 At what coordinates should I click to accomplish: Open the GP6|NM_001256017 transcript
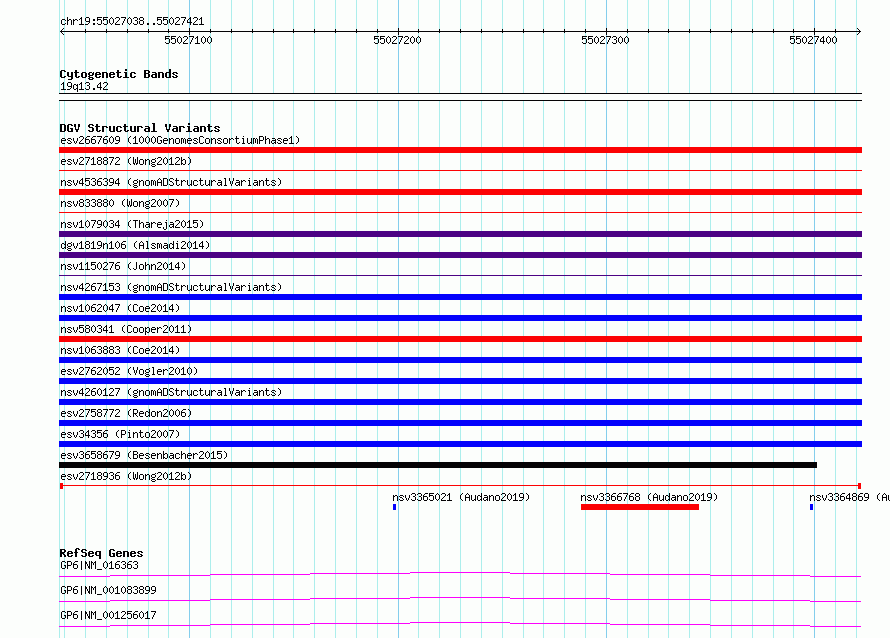[108, 615]
